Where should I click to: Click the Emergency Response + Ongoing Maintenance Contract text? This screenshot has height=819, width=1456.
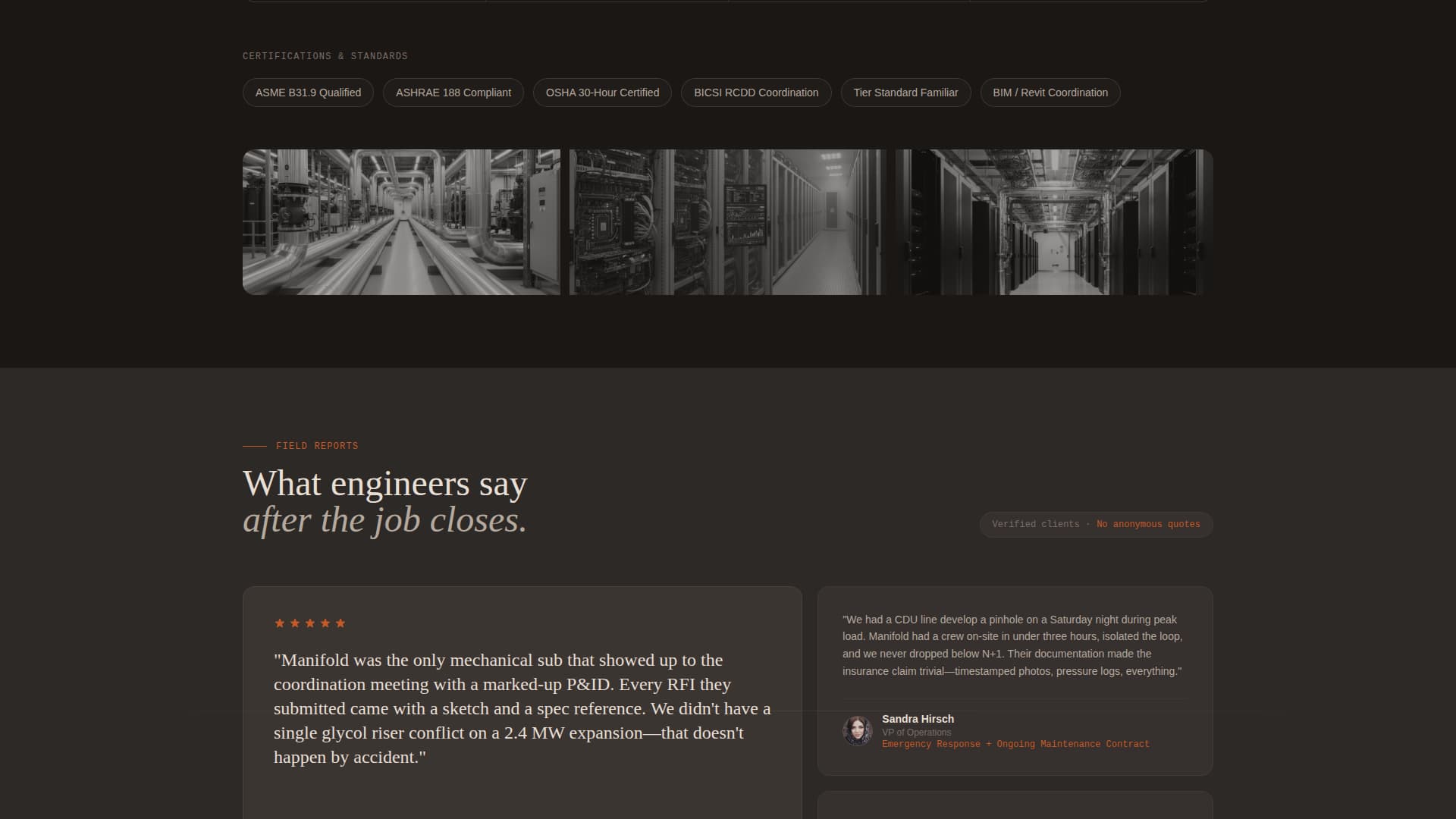pos(1015,744)
